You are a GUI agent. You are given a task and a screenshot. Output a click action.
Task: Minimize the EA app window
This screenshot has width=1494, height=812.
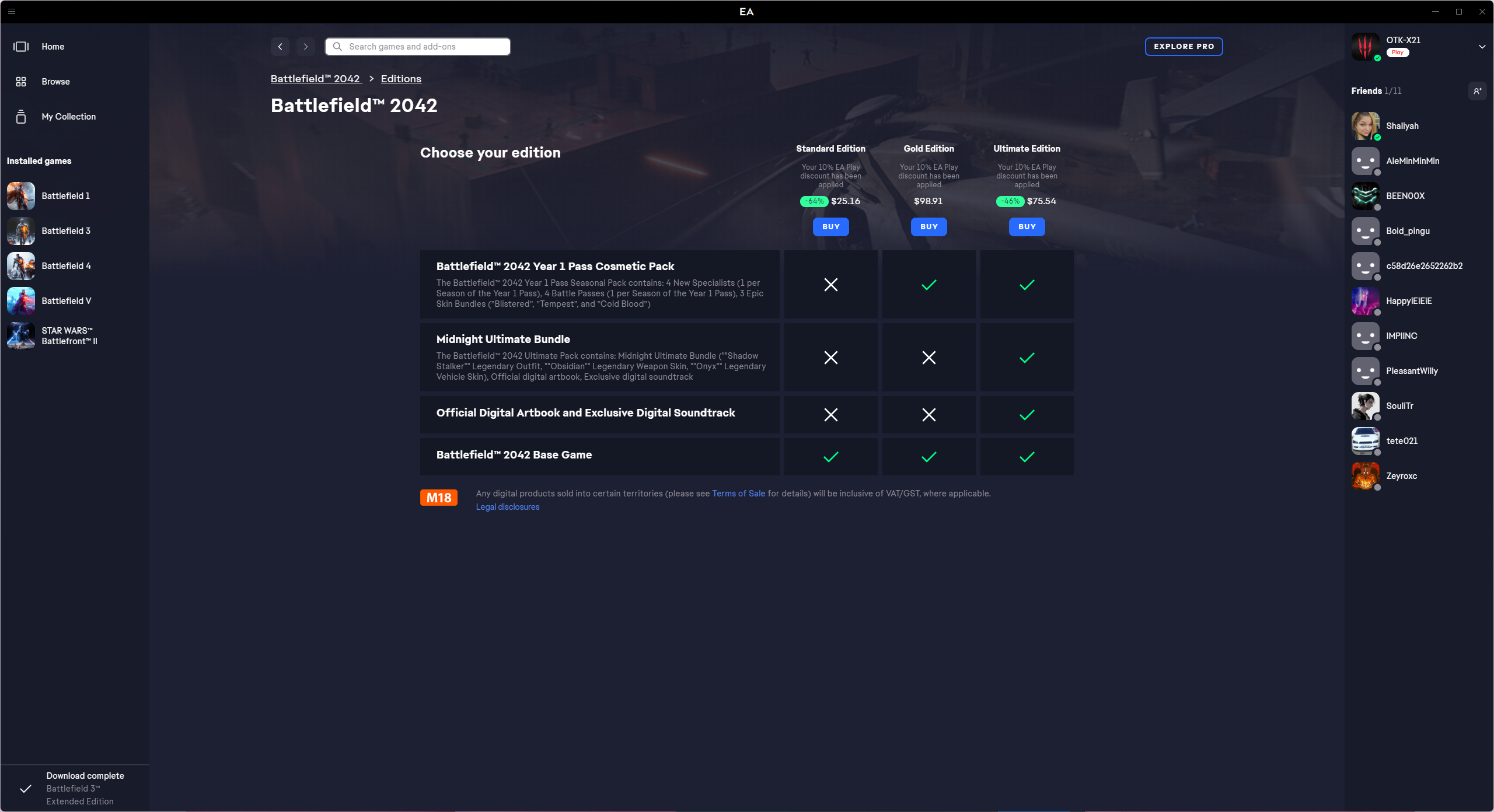[x=1436, y=12]
